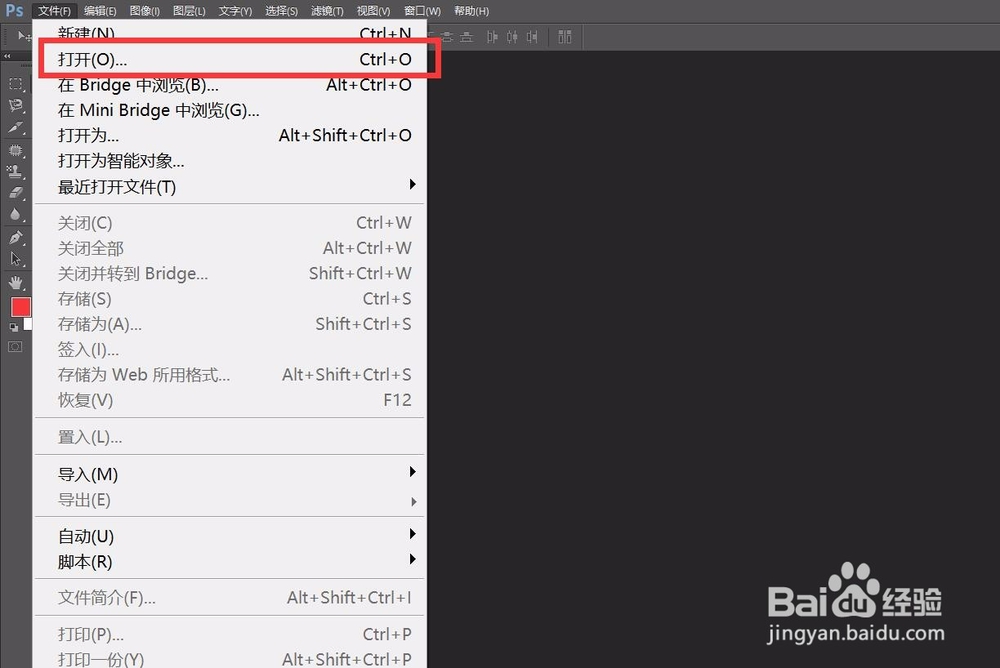Image resolution: width=1000 pixels, height=668 pixels.
Task: Open the 选择(S) menu
Action: (281, 11)
